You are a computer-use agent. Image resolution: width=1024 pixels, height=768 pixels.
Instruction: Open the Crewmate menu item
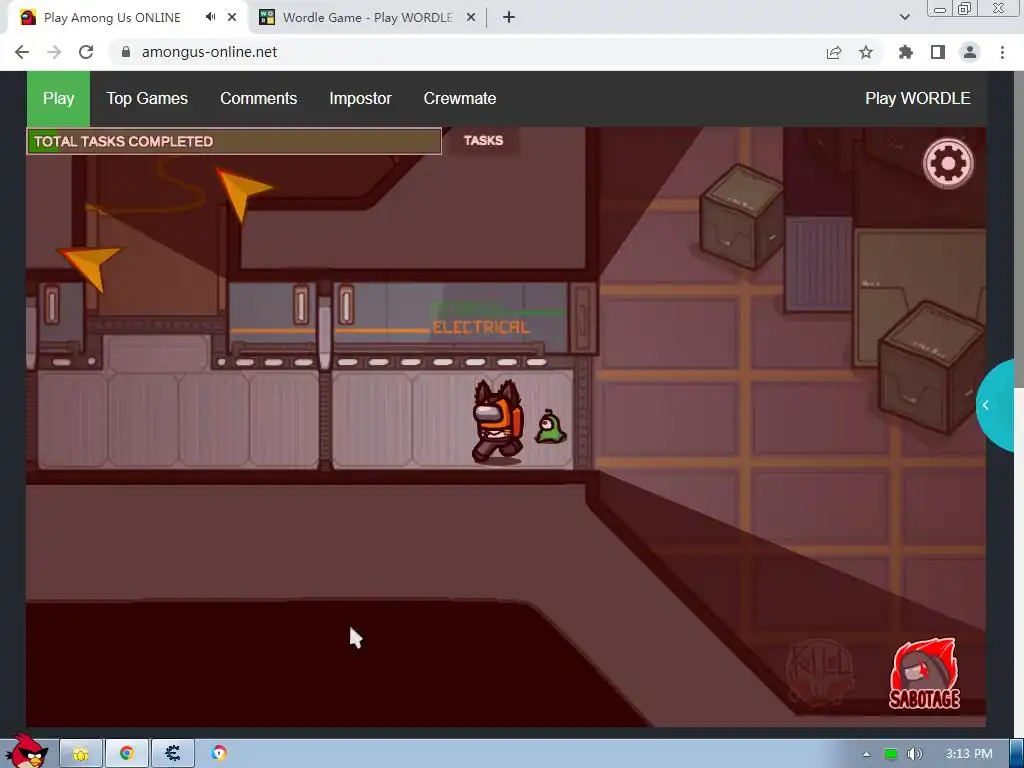(x=460, y=99)
